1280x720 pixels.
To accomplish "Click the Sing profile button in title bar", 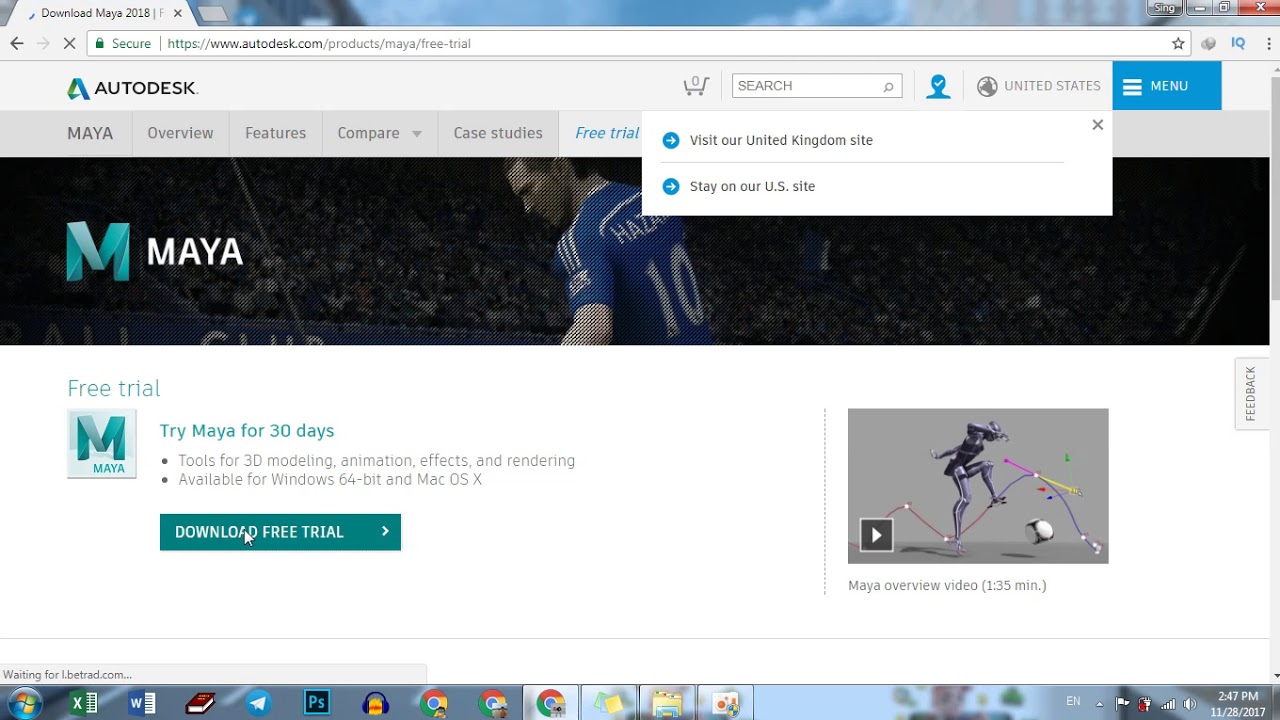I will tap(1165, 8).
